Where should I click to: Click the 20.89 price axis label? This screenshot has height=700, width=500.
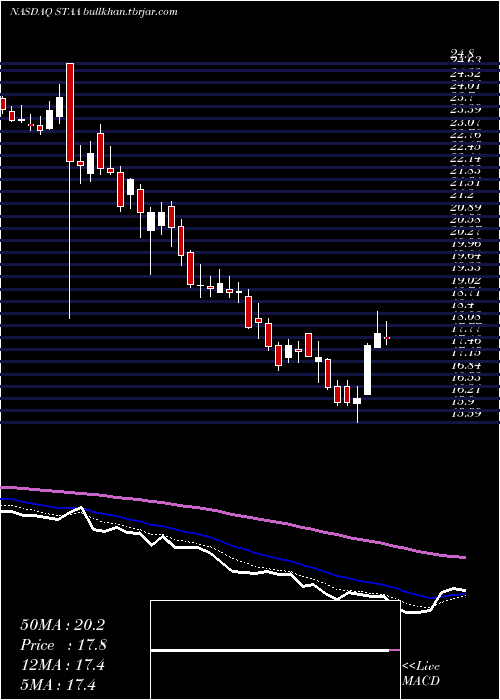coord(465,207)
